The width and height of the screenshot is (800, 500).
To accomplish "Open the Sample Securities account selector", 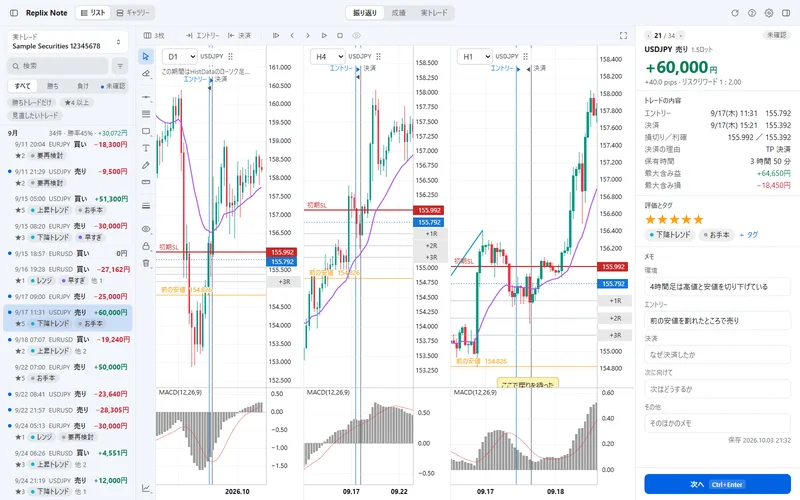I will (67, 42).
